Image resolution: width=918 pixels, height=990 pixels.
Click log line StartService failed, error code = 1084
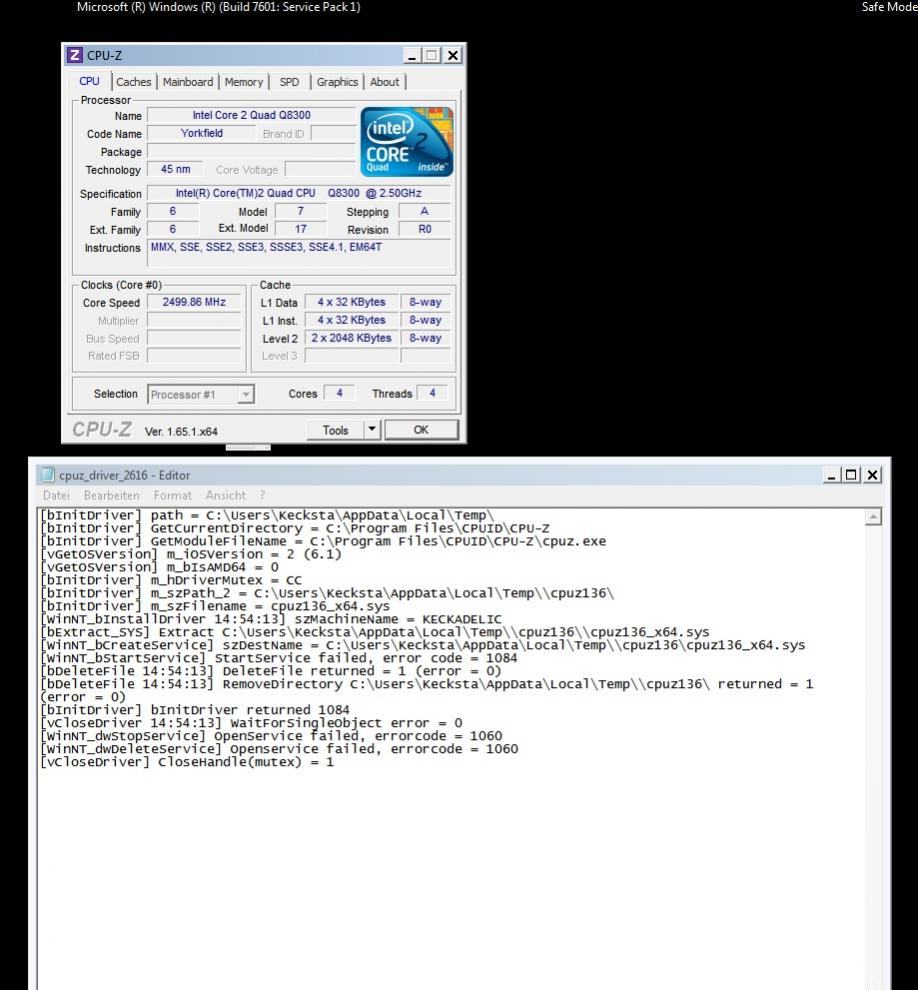click(x=278, y=658)
